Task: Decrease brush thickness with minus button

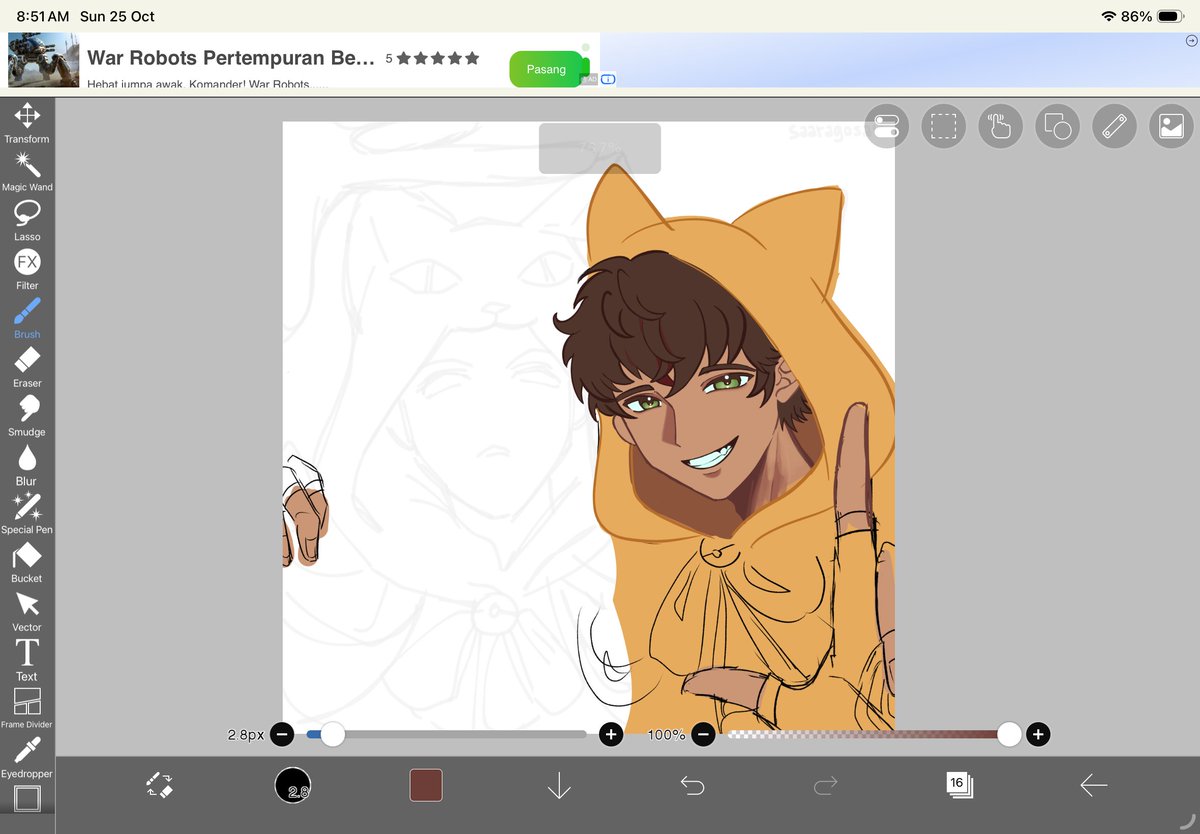Action: tap(282, 735)
